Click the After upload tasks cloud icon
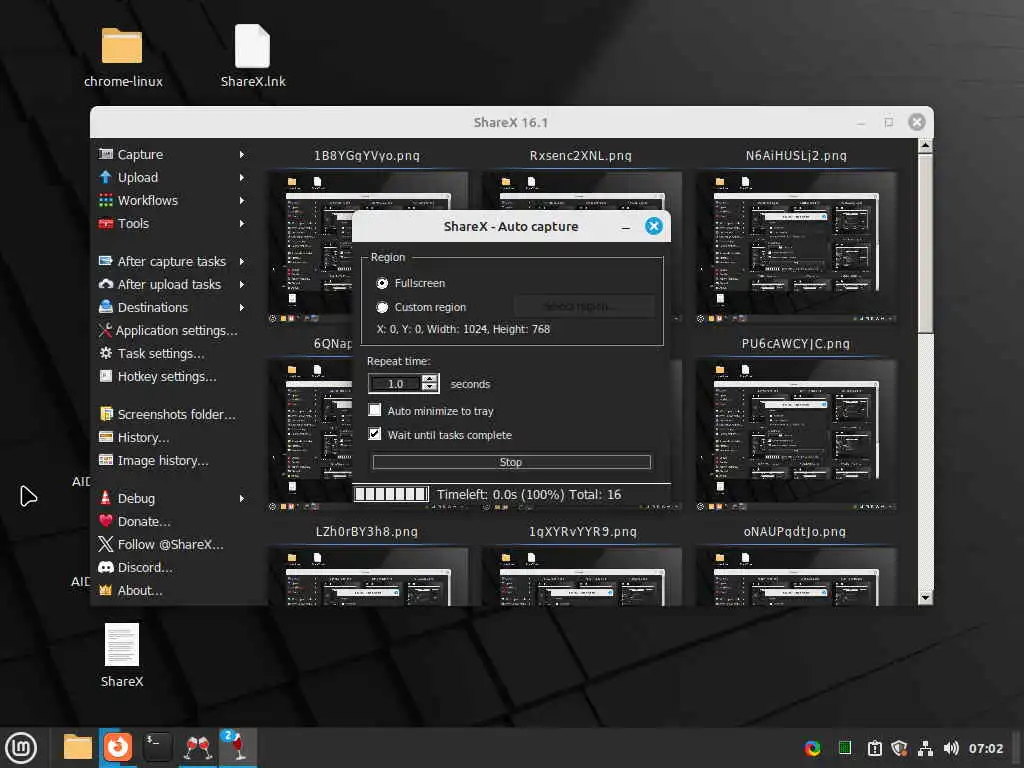 (x=105, y=284)
